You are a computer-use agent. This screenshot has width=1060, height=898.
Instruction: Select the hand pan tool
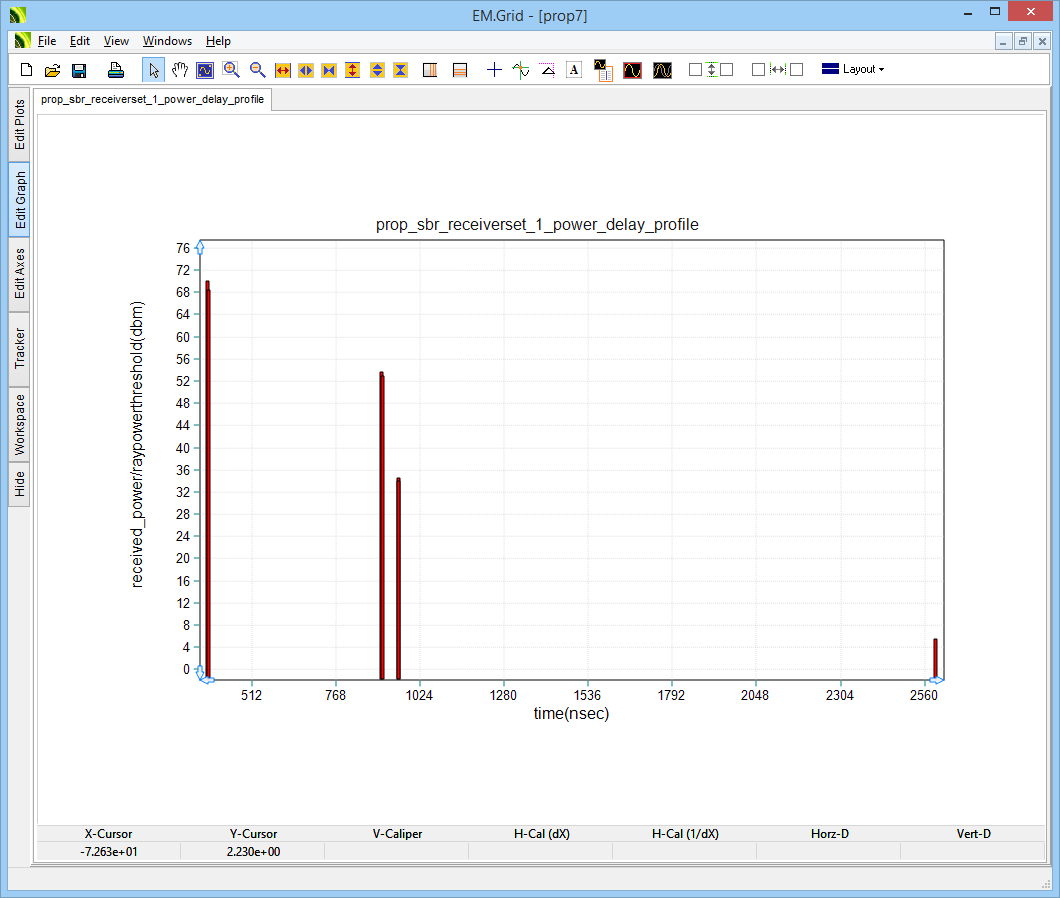click(x=180, y=70)
